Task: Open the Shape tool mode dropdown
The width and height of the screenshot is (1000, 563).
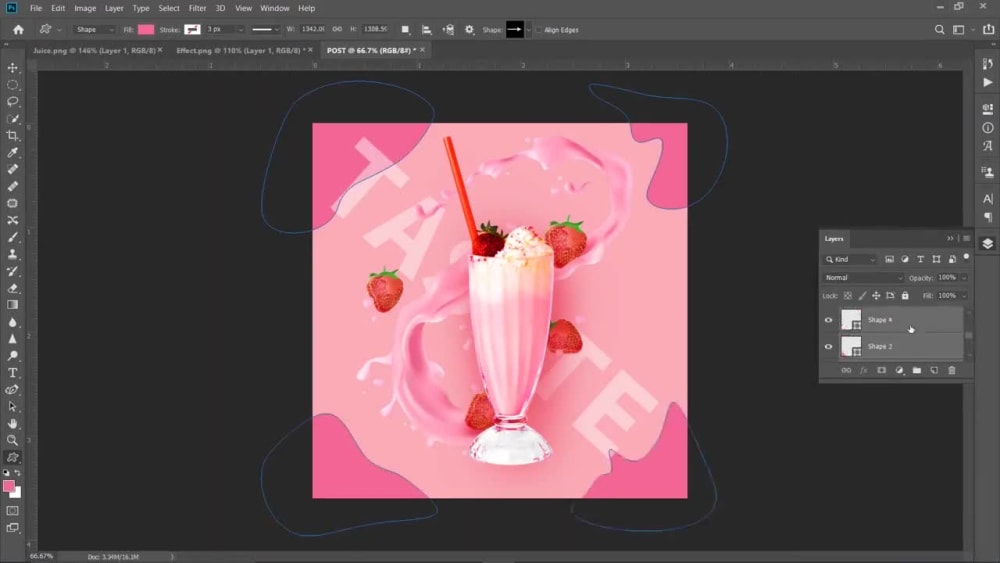Action: (x=94, y=29)
